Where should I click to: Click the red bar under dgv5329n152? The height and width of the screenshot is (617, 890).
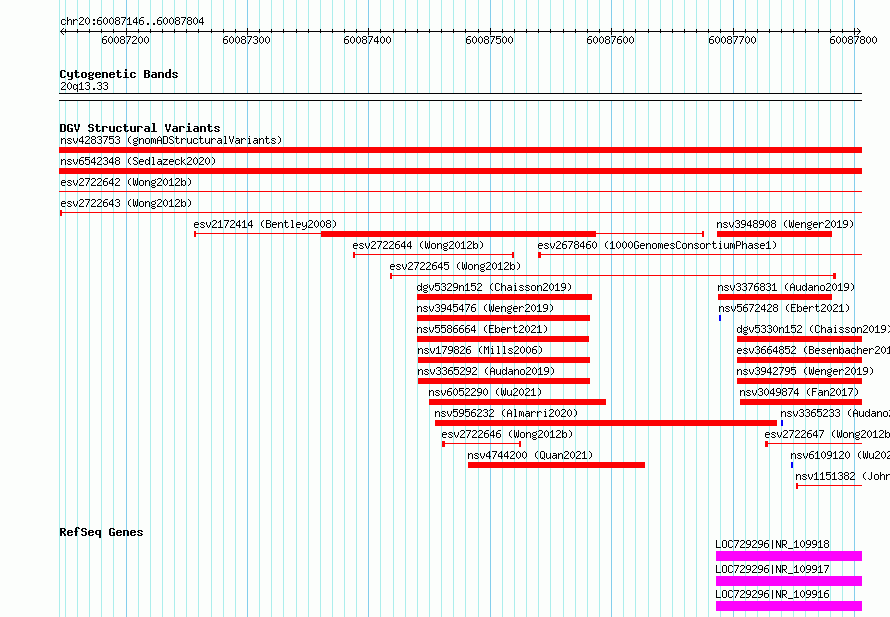(x=504, y=297)
